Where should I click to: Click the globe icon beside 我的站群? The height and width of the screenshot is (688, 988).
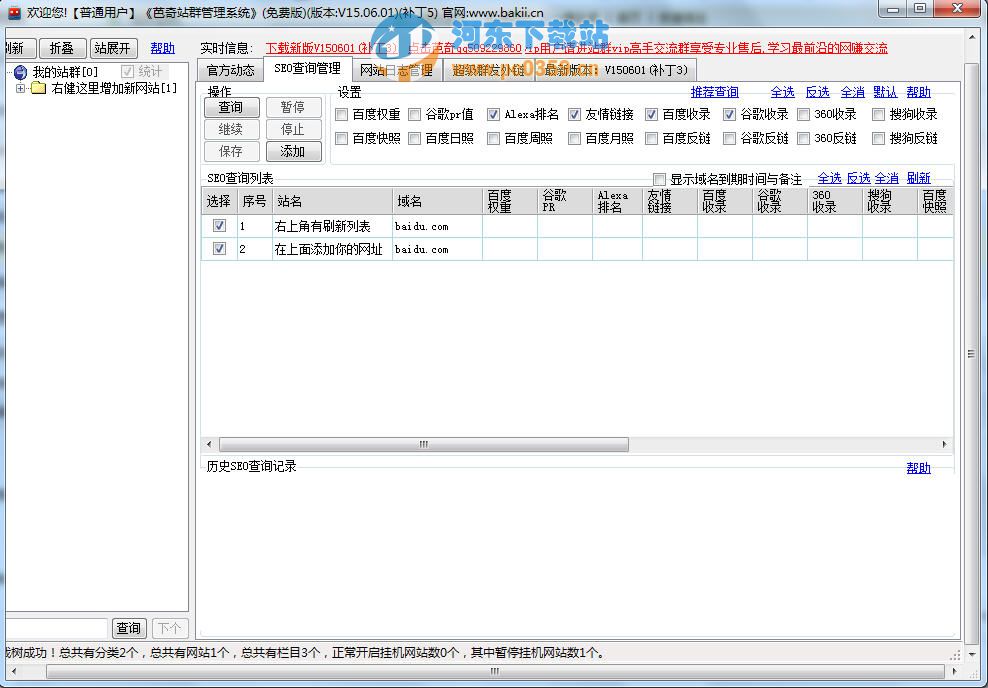click(x=21, y=71)
